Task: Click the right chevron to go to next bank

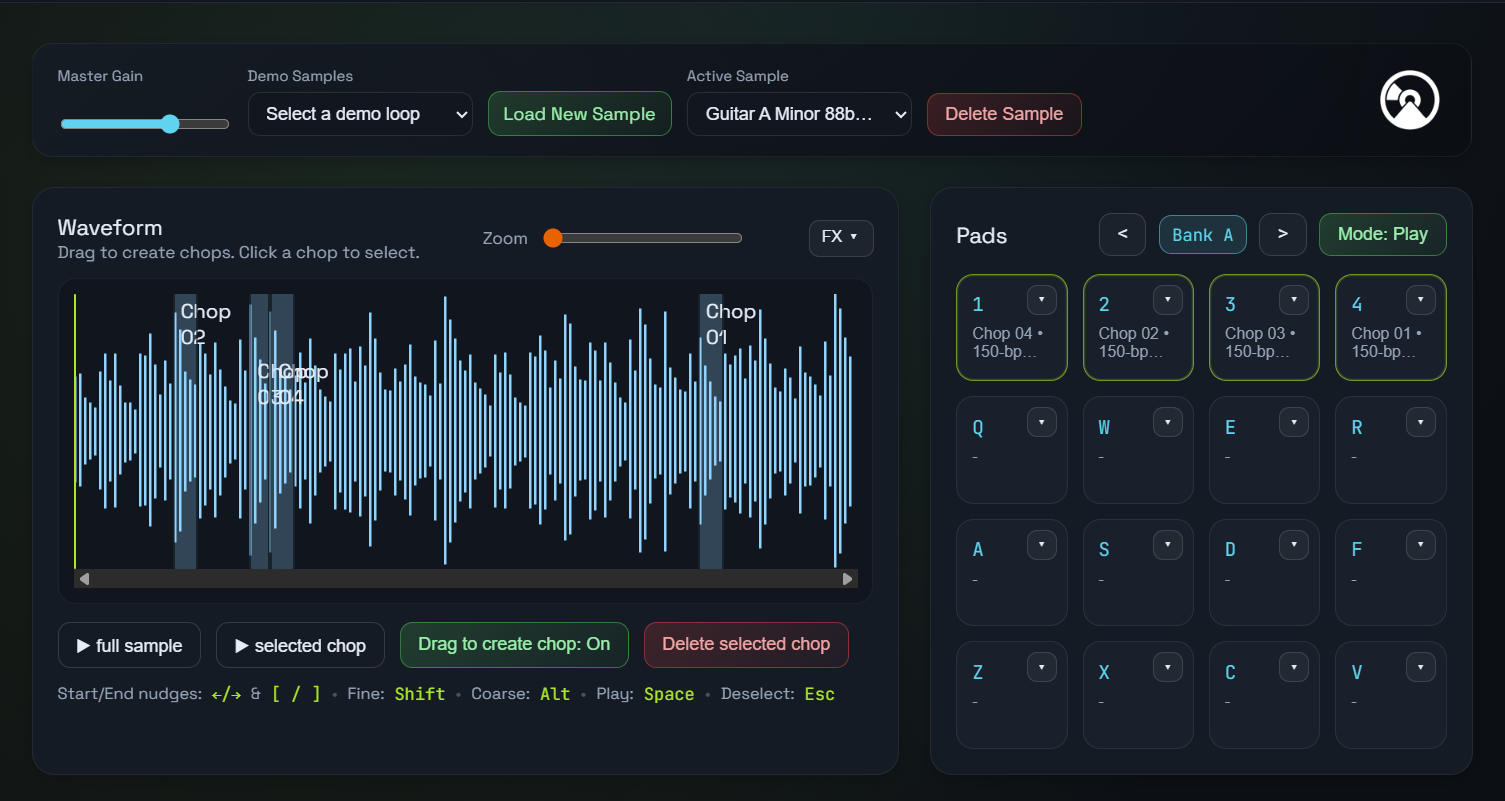Action: pos(1282,234)
